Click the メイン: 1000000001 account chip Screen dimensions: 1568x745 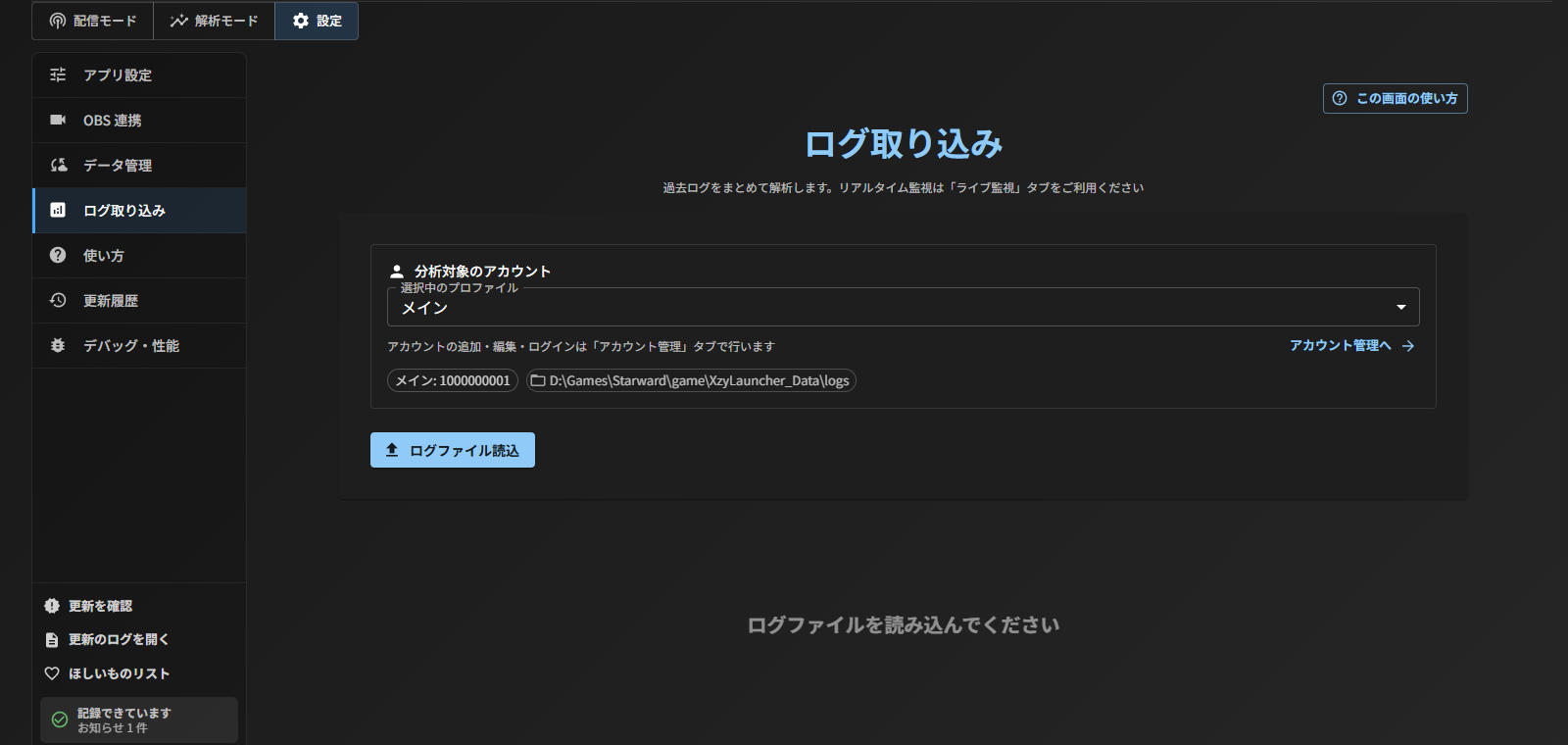coord(453,380)
